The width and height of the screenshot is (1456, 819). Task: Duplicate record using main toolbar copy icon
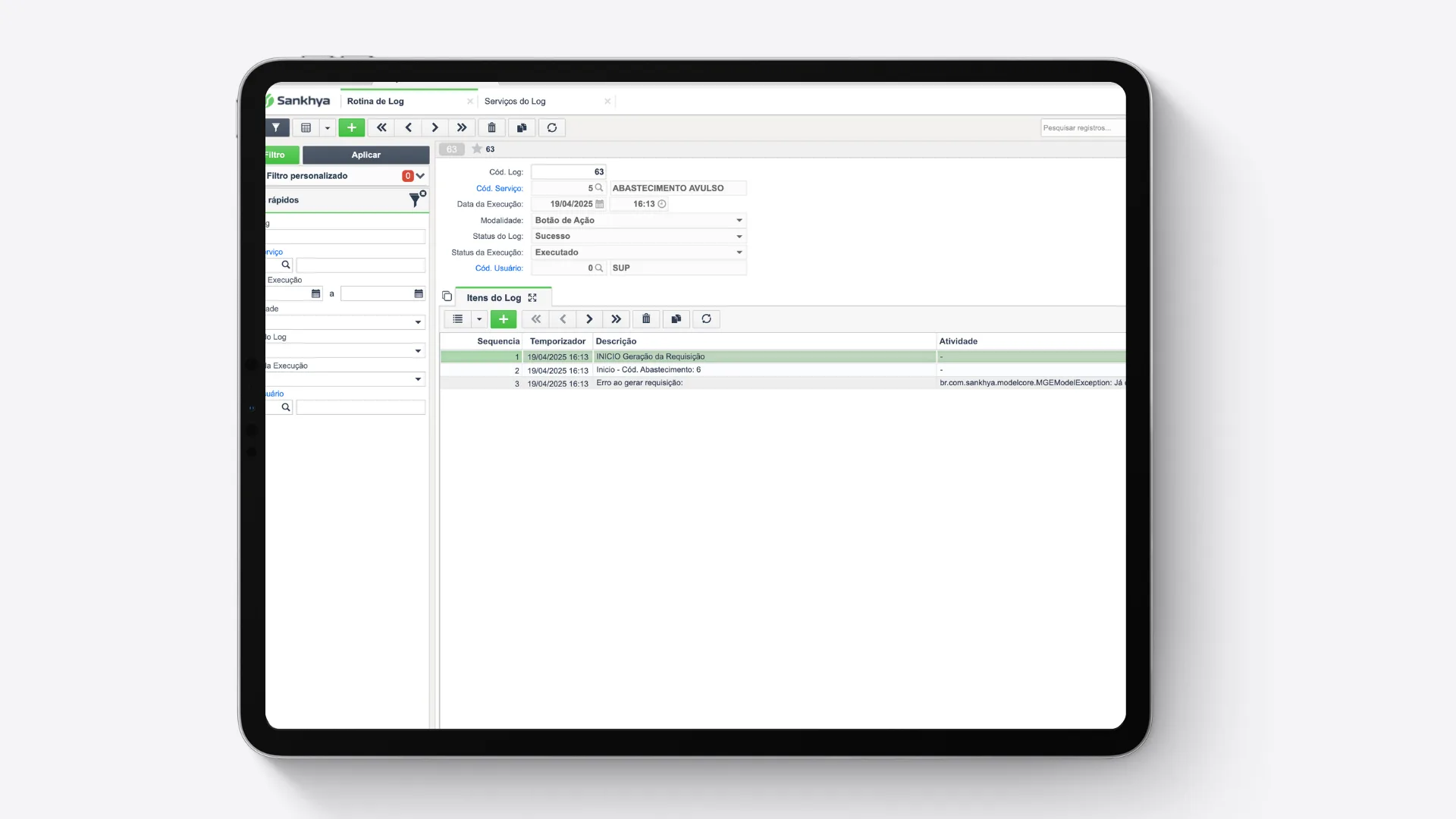pos(522,127)
